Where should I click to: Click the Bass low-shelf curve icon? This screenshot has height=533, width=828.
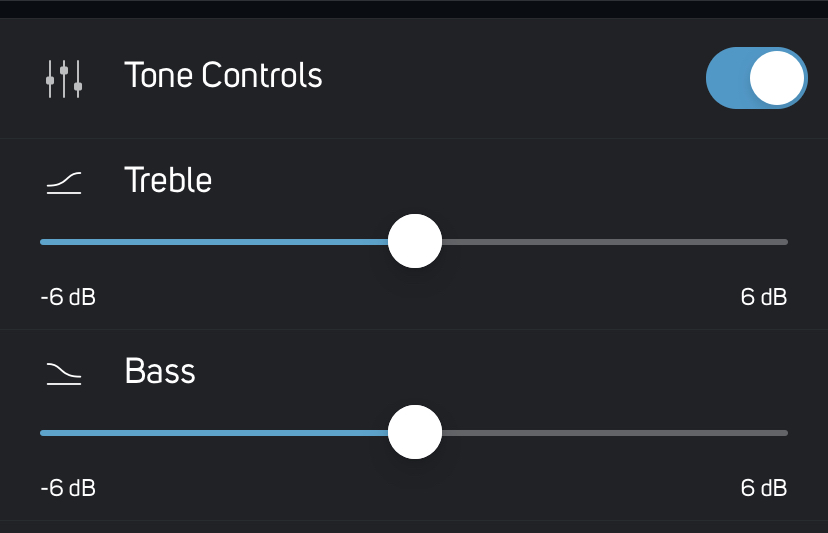64,373
